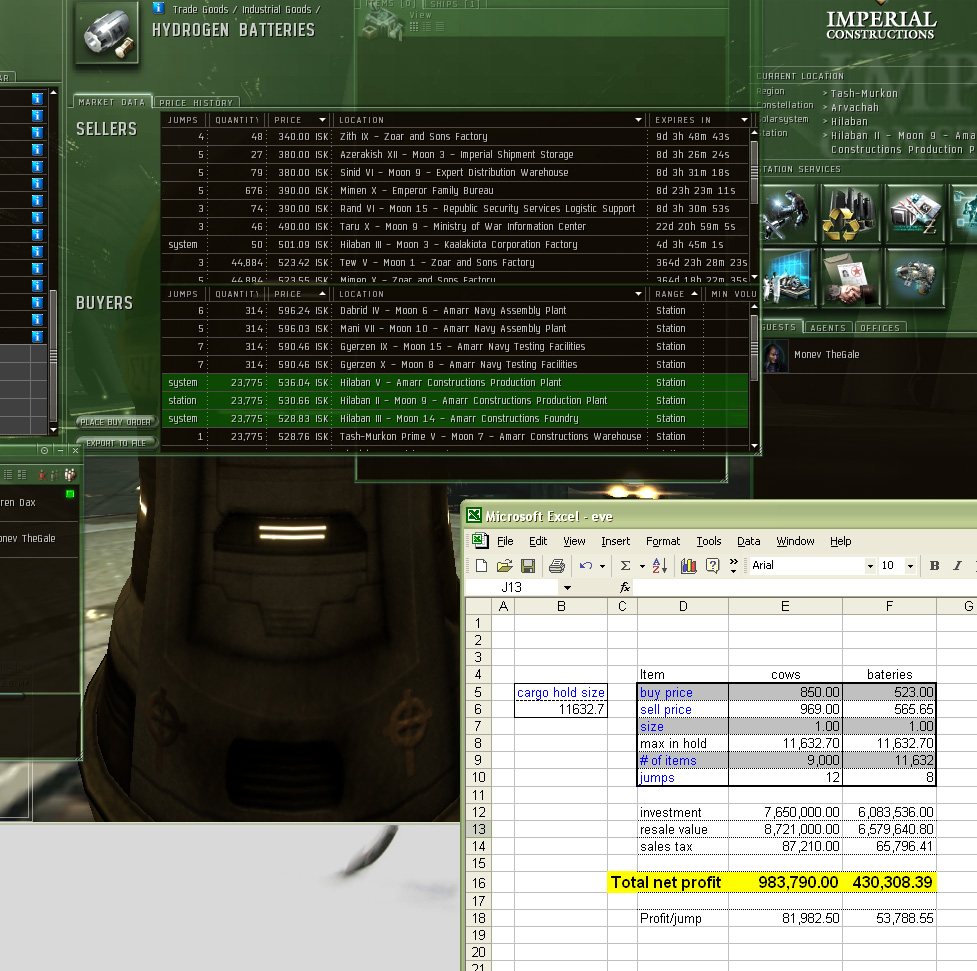Open the Fitting ship service icon
This screenshot has width=977, height=971.
(914, 277)
